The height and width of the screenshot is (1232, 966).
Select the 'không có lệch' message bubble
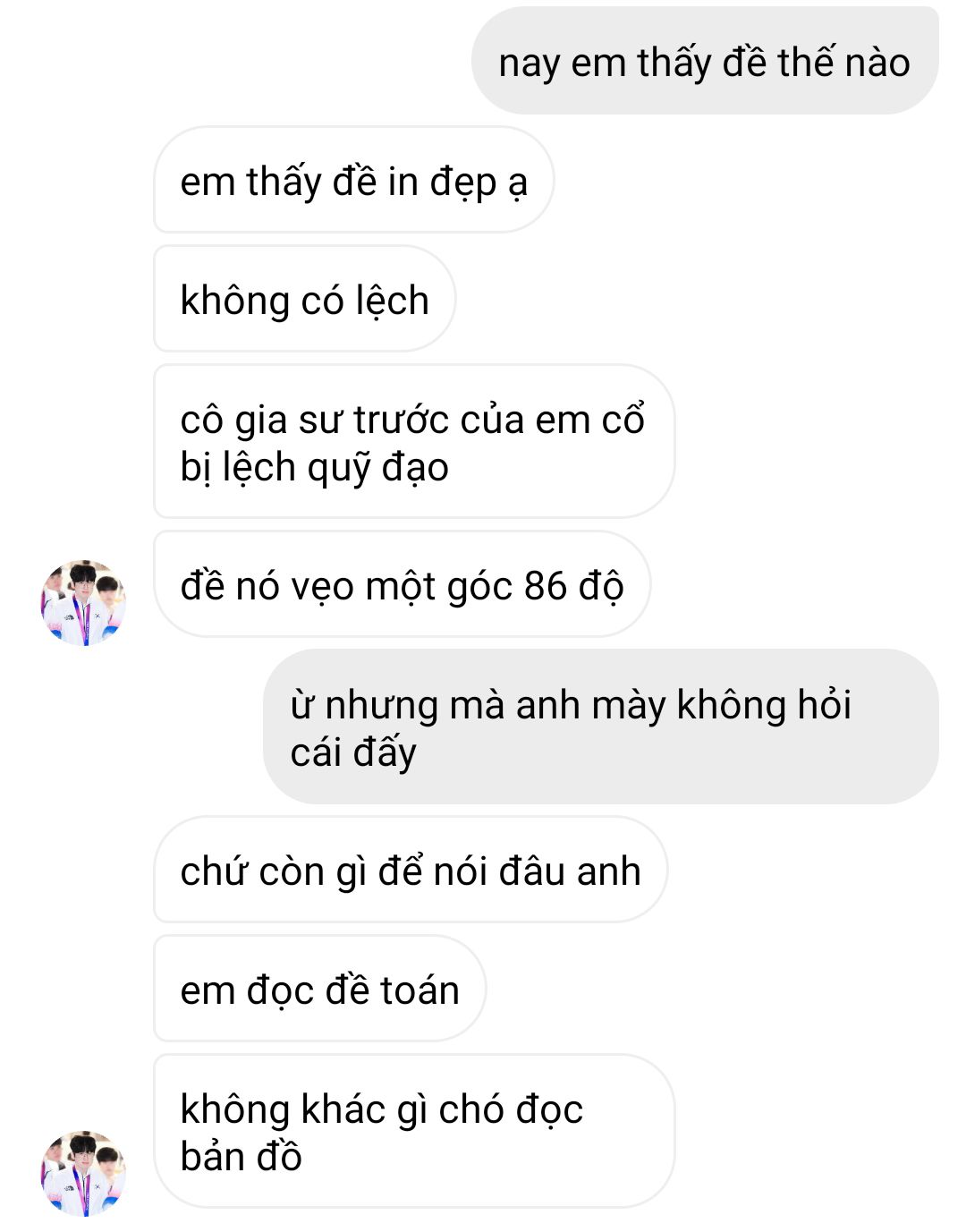(x=304, y=299)
